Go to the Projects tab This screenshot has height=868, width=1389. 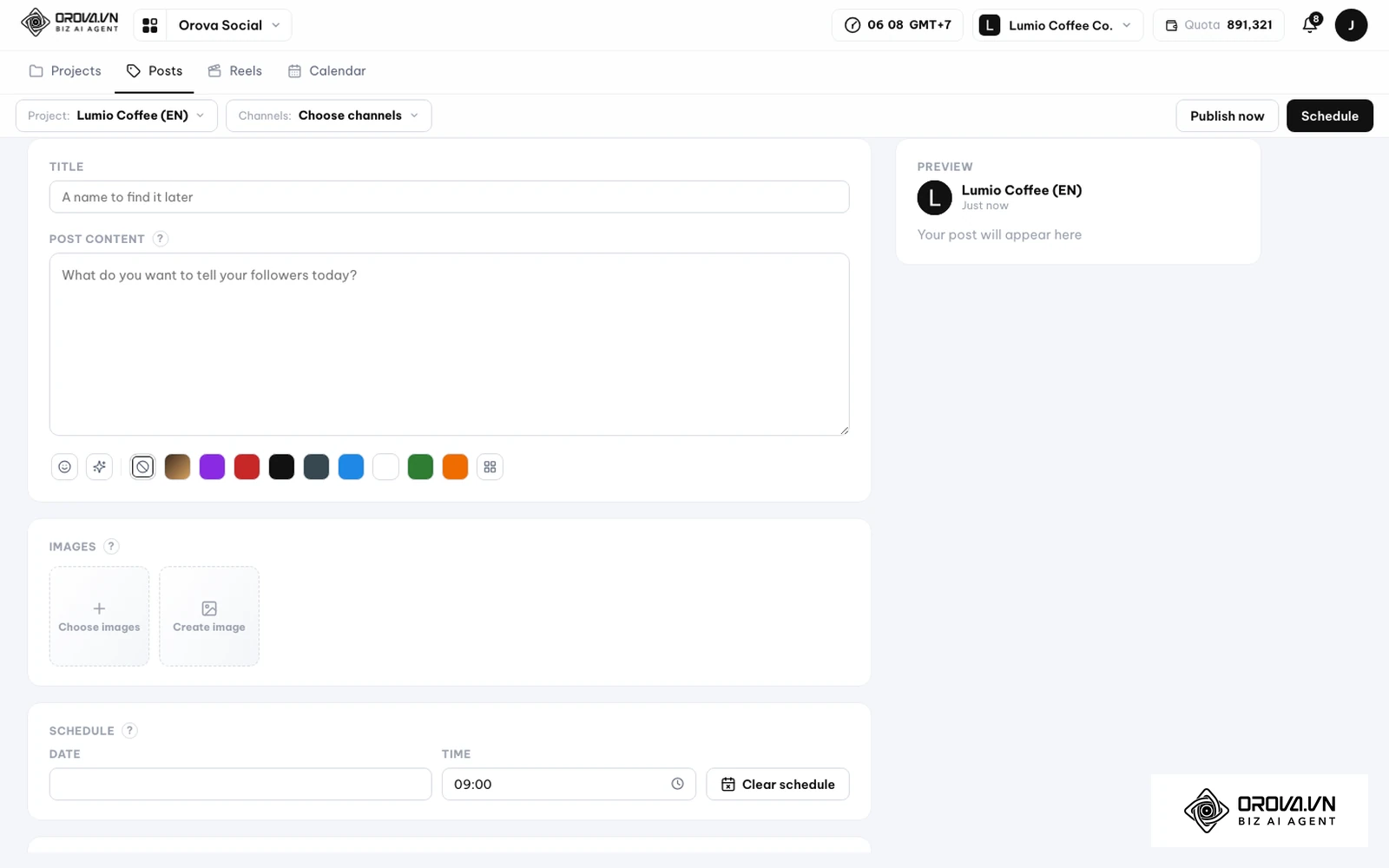[65, 71]
